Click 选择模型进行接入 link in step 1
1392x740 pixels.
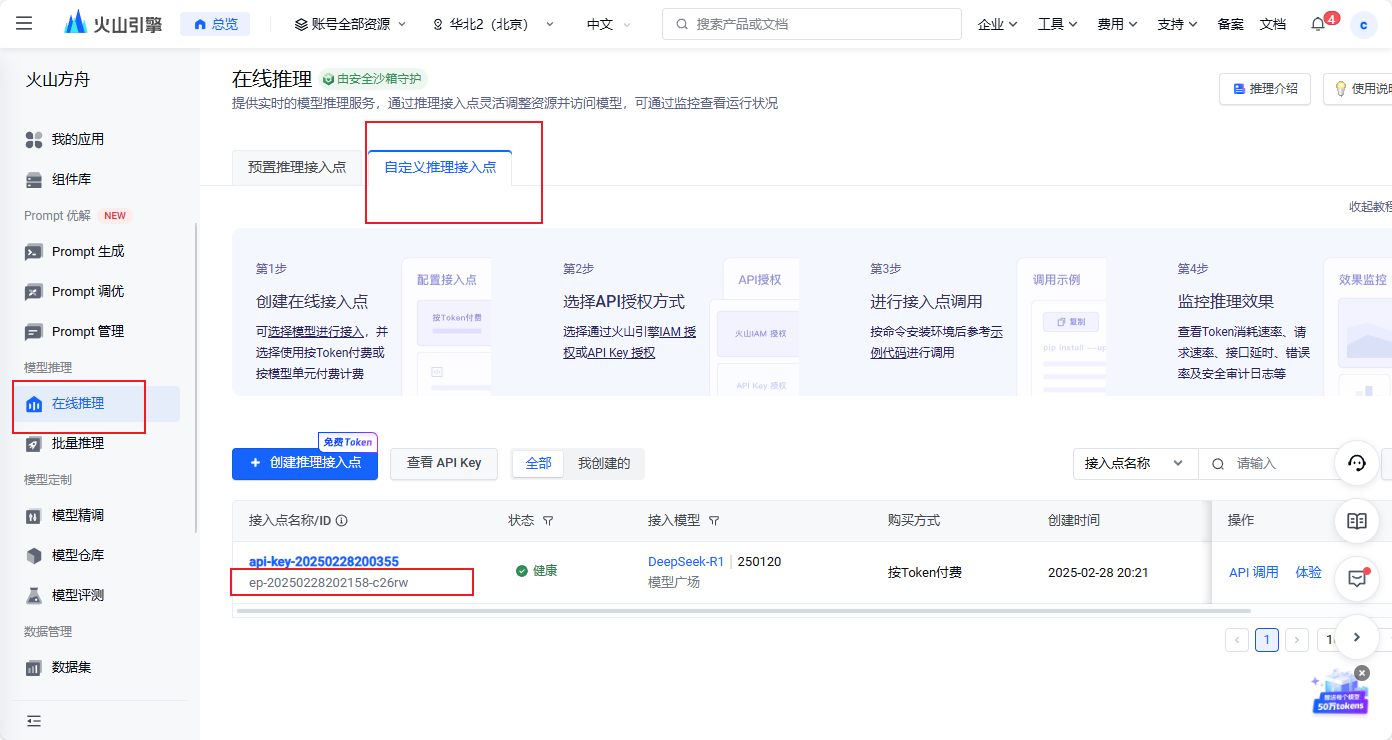click(x=316, y=331)
